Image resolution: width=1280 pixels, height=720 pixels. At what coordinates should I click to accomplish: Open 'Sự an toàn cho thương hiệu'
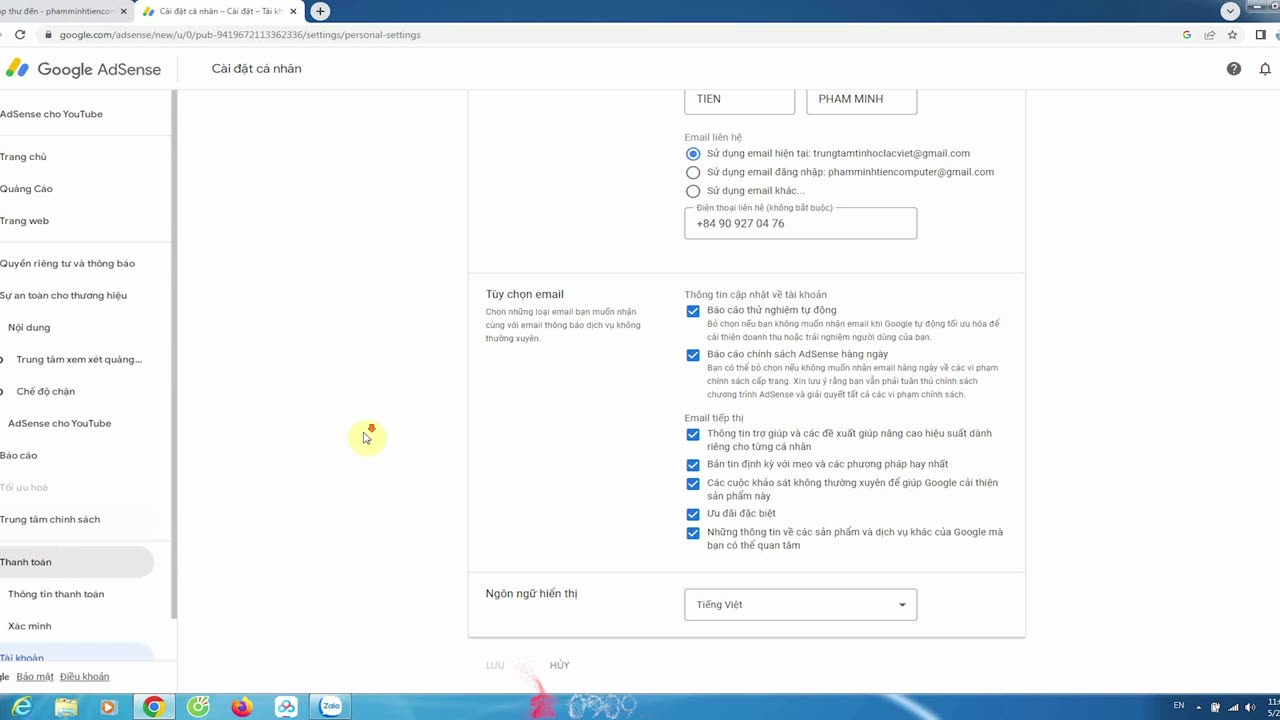point(63,296)
